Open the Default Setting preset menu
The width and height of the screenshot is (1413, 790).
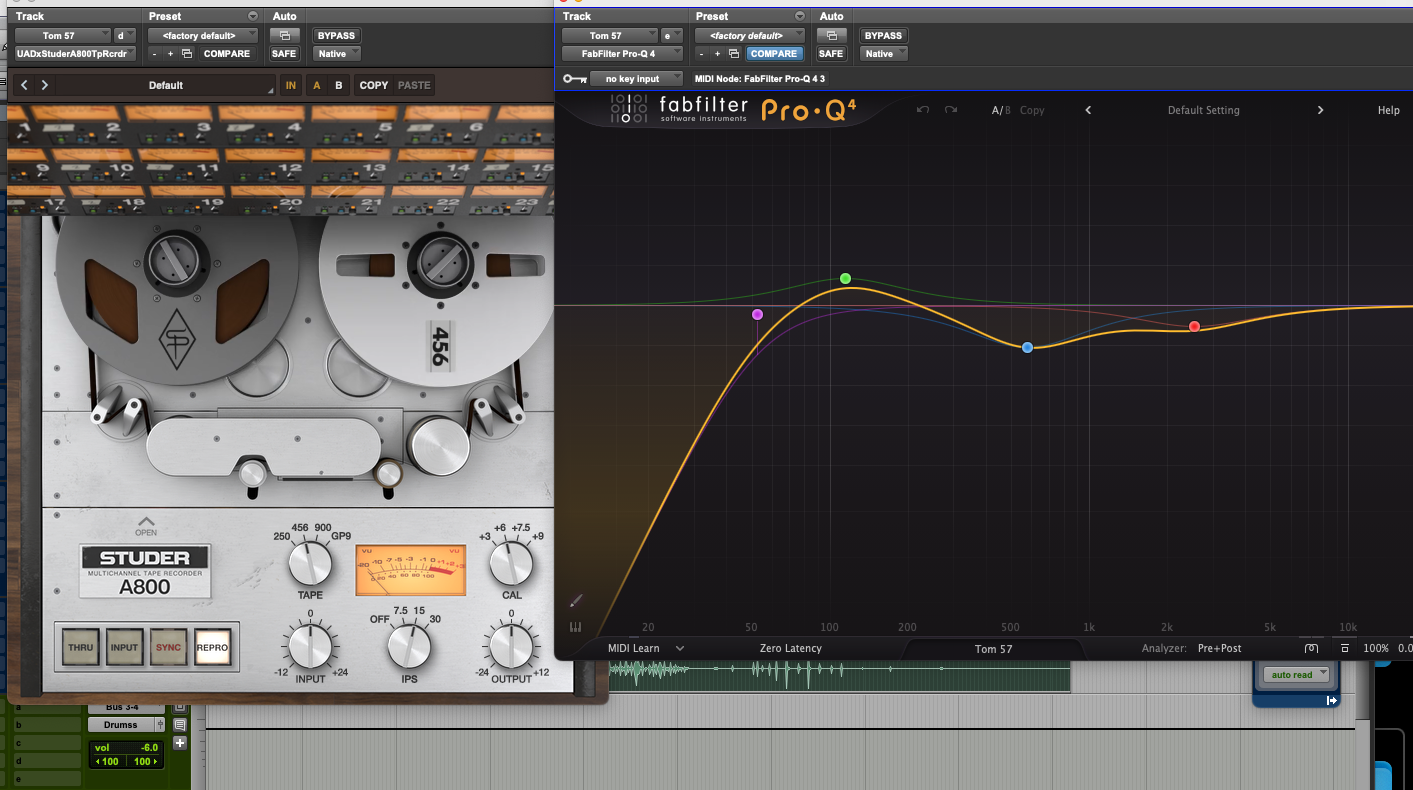click(x=1204, y=110)
